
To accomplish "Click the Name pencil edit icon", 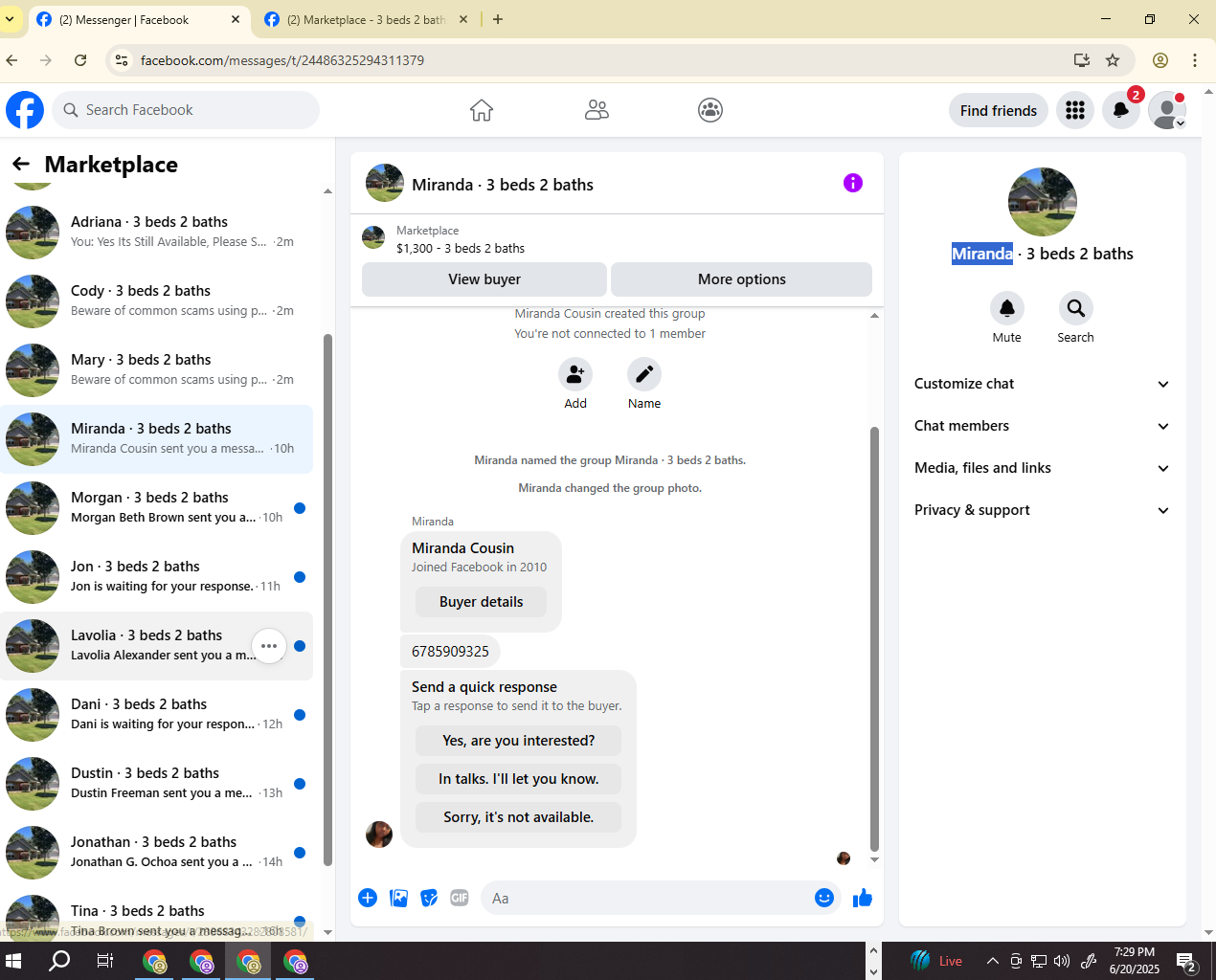I will 644,374.
